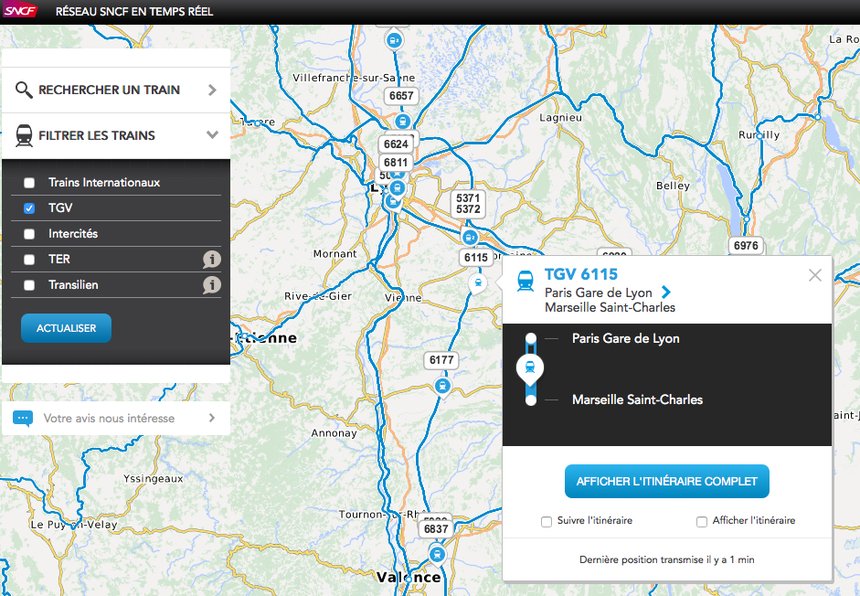Click the train filter icon

(24, 135)
